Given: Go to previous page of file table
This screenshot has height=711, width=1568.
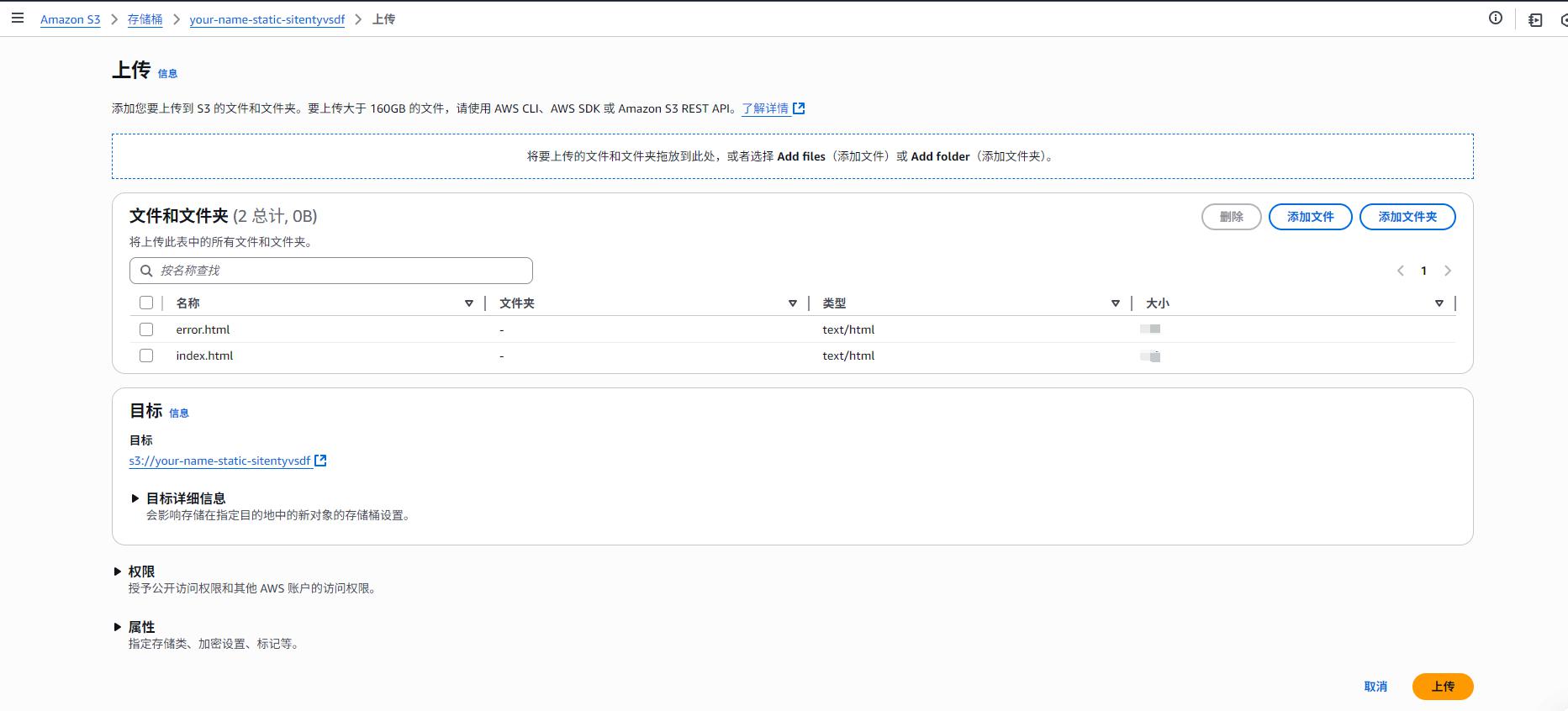Looking at the screenshot, I should pyautogui.click(x=1400, y=271).
